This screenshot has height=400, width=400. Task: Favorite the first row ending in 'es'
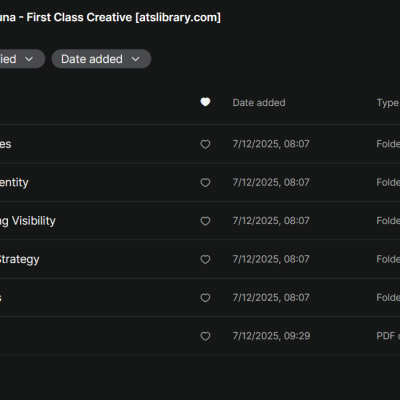click(x=205, y=144)
